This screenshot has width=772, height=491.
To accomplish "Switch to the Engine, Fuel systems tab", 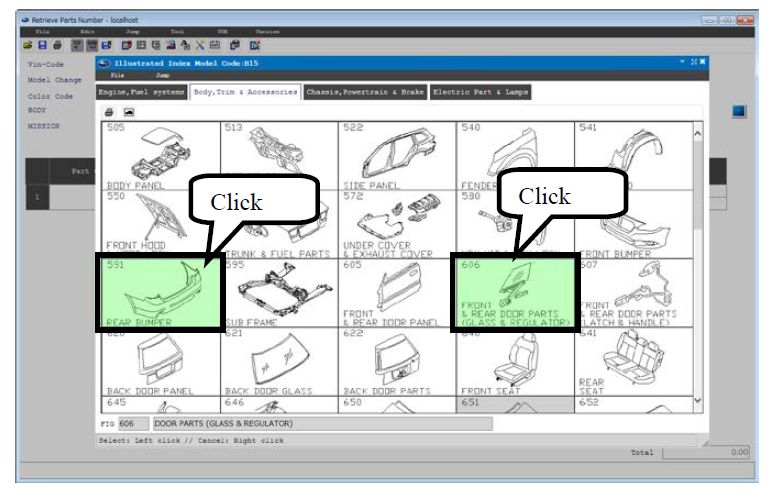I will [141, 92].
